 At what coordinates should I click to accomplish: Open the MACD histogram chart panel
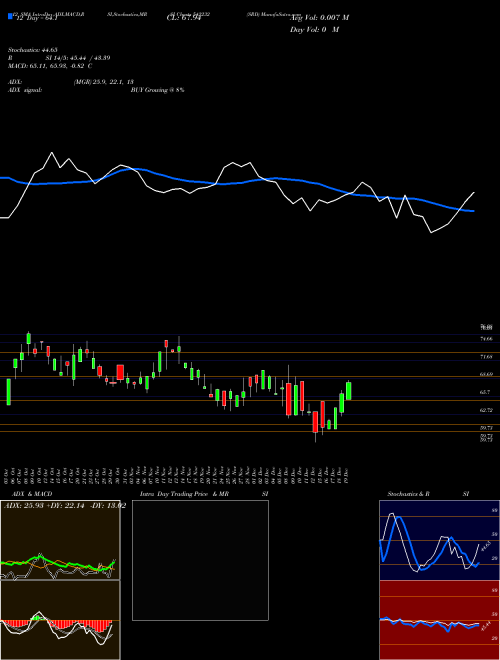[x=60, y=620]
